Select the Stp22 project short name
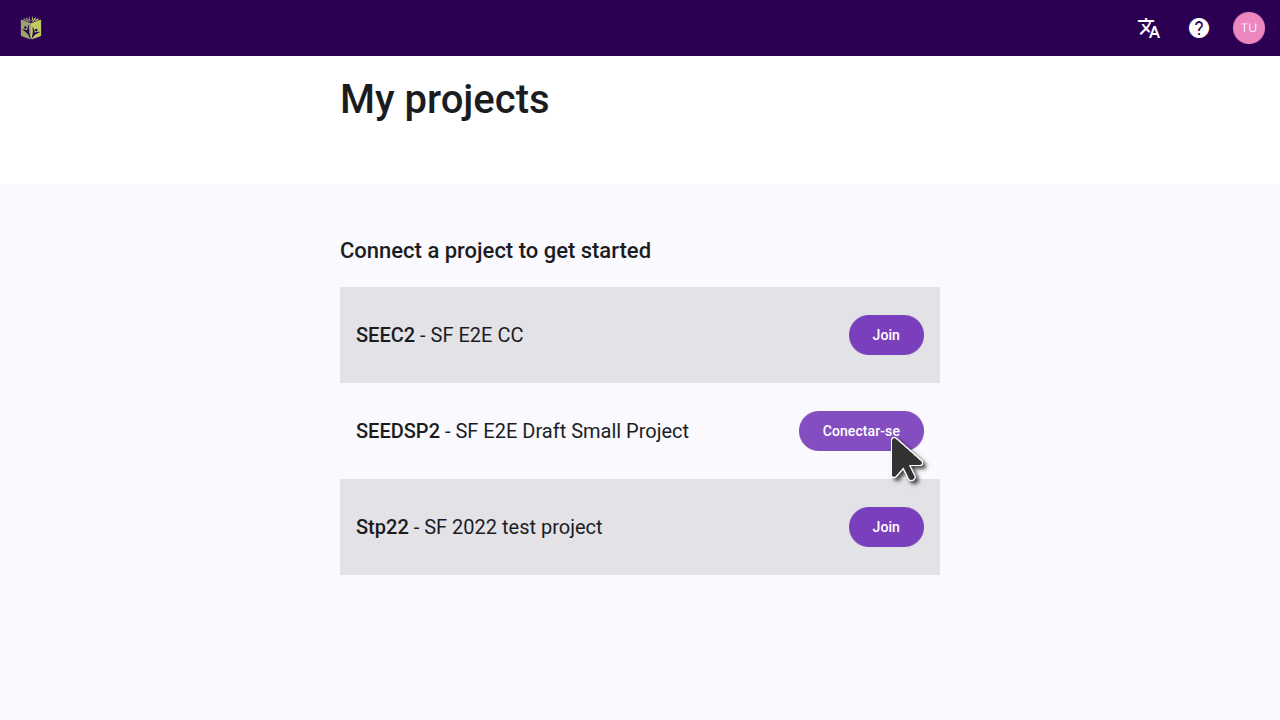Screen dimensions: 1280x720 click(x=382, y=527)
